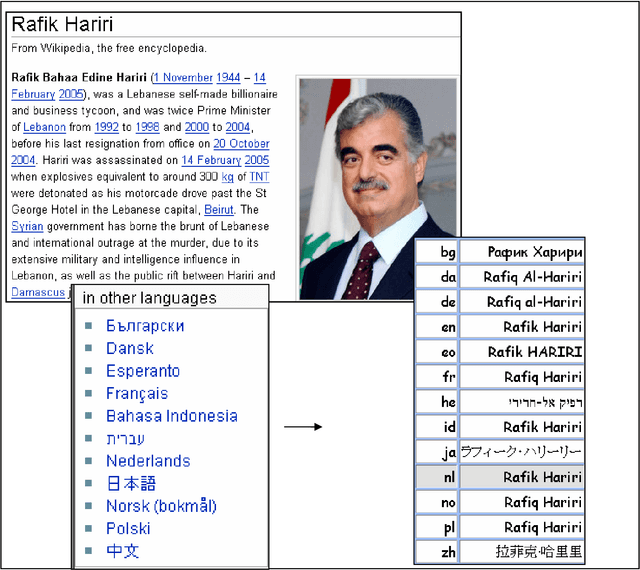Open the עברית language version
Image resolution: width=640 pixels, height=570 pixels.
tap(125, 439)
